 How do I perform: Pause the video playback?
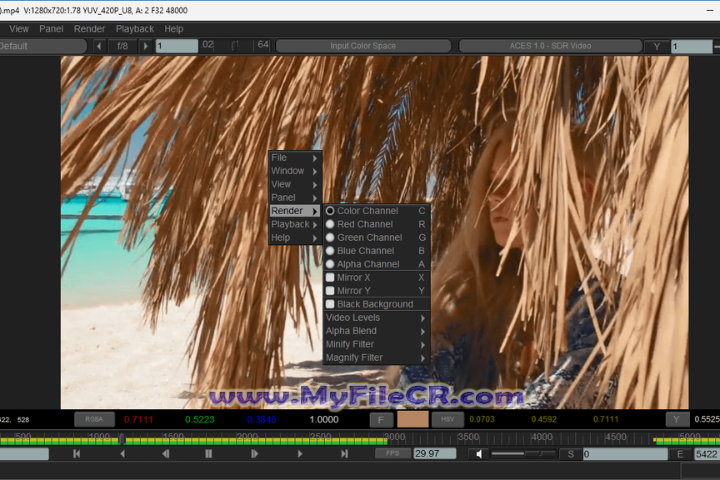click(209, 454)
